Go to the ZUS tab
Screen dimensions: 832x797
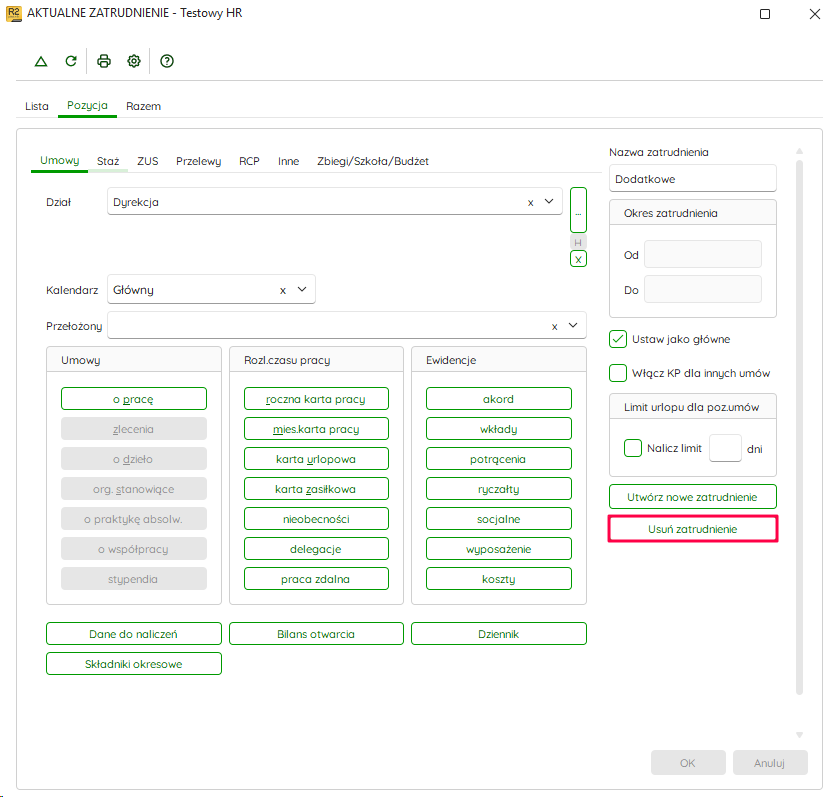point(148,161)
